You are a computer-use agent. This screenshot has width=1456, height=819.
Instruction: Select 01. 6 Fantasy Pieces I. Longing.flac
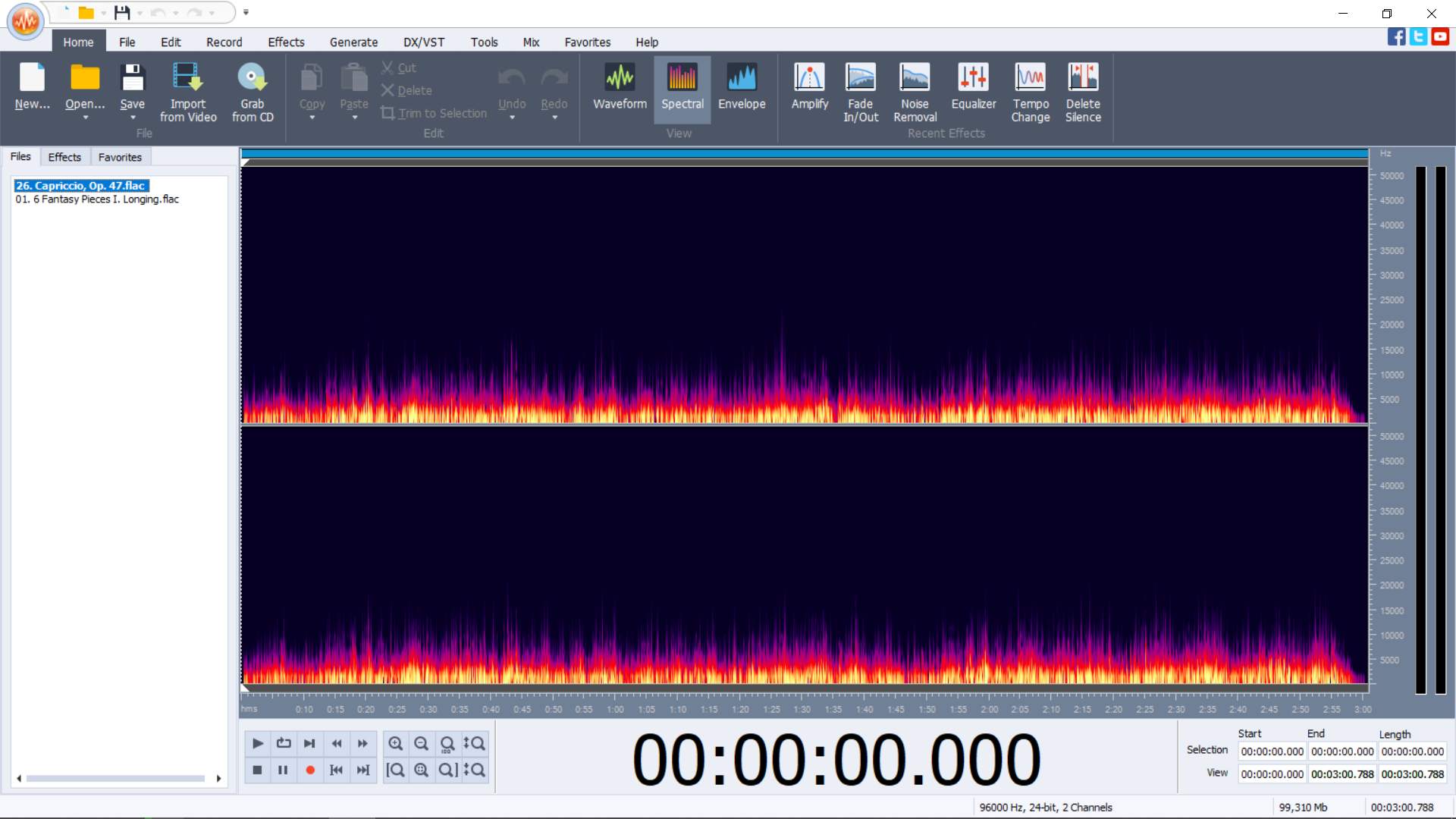[97, 199]
